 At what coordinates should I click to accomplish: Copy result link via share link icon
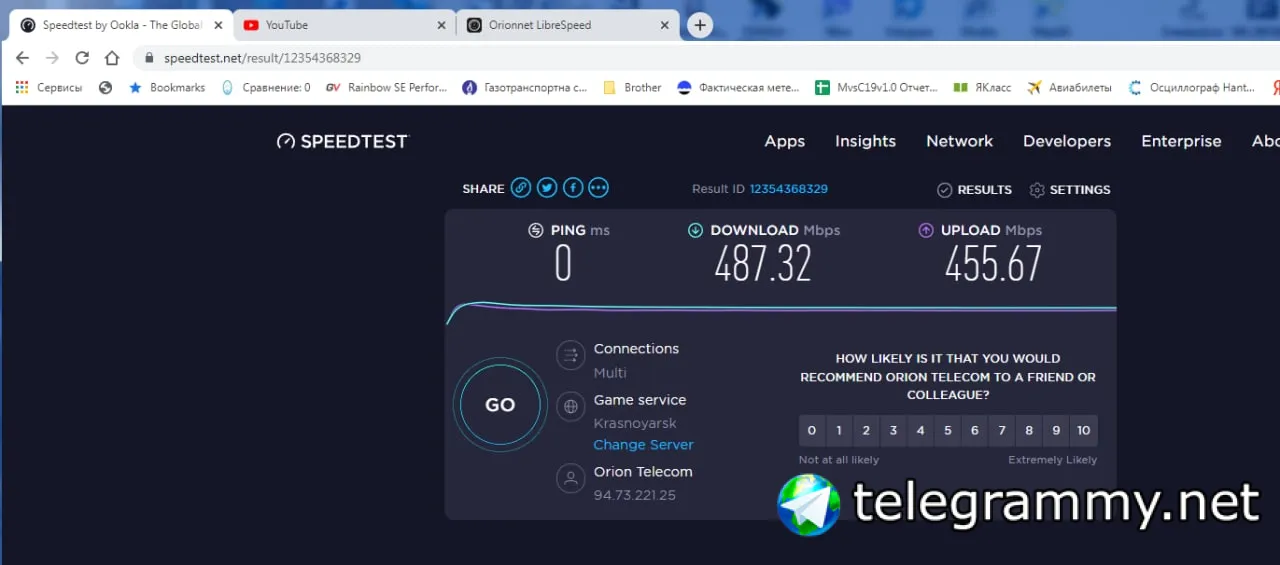pyautogui.click(x=521, y=188)
